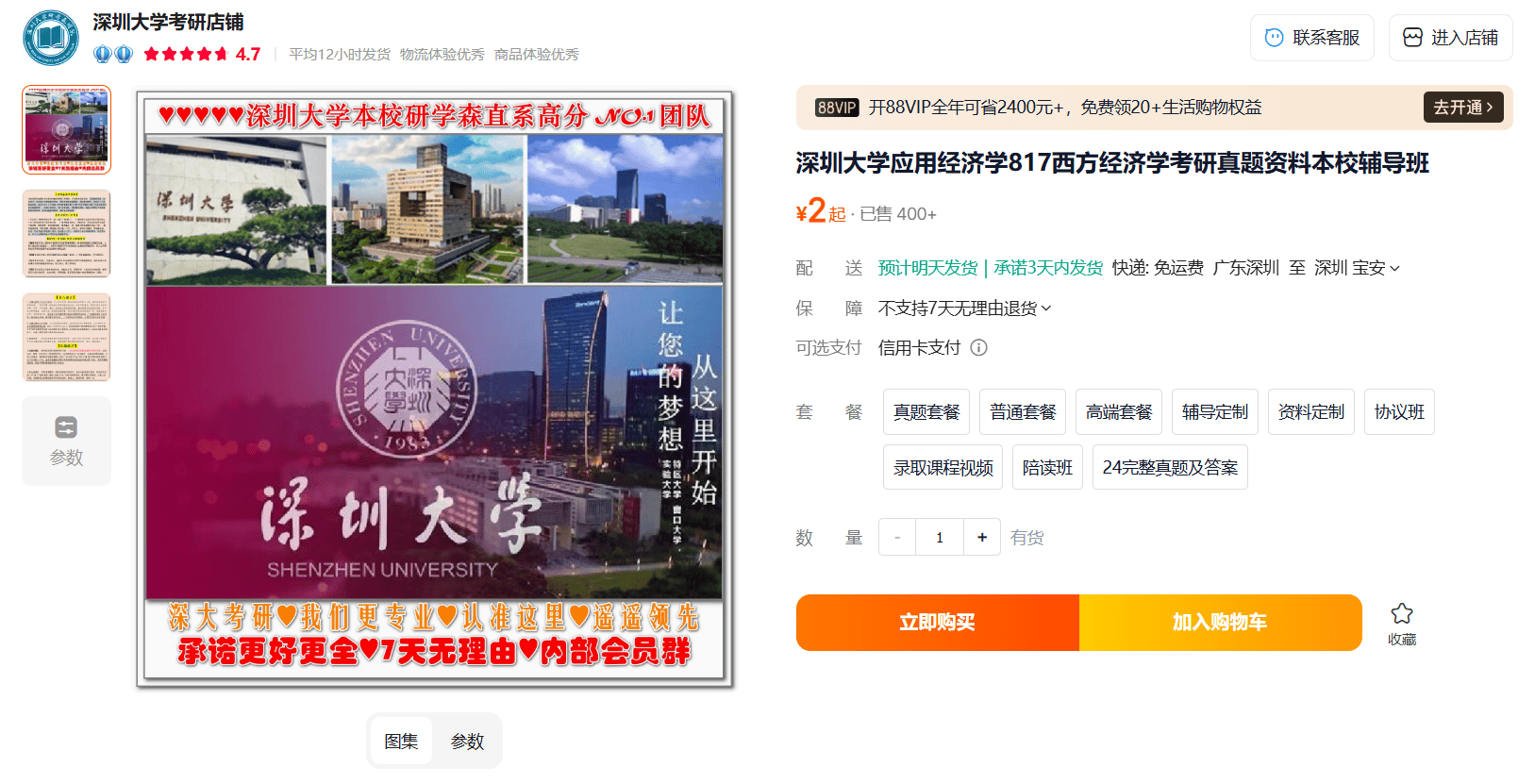Click the enter-store shop icon
The height and width of the screenshot is (784, 1535).
coord(1412,38)
